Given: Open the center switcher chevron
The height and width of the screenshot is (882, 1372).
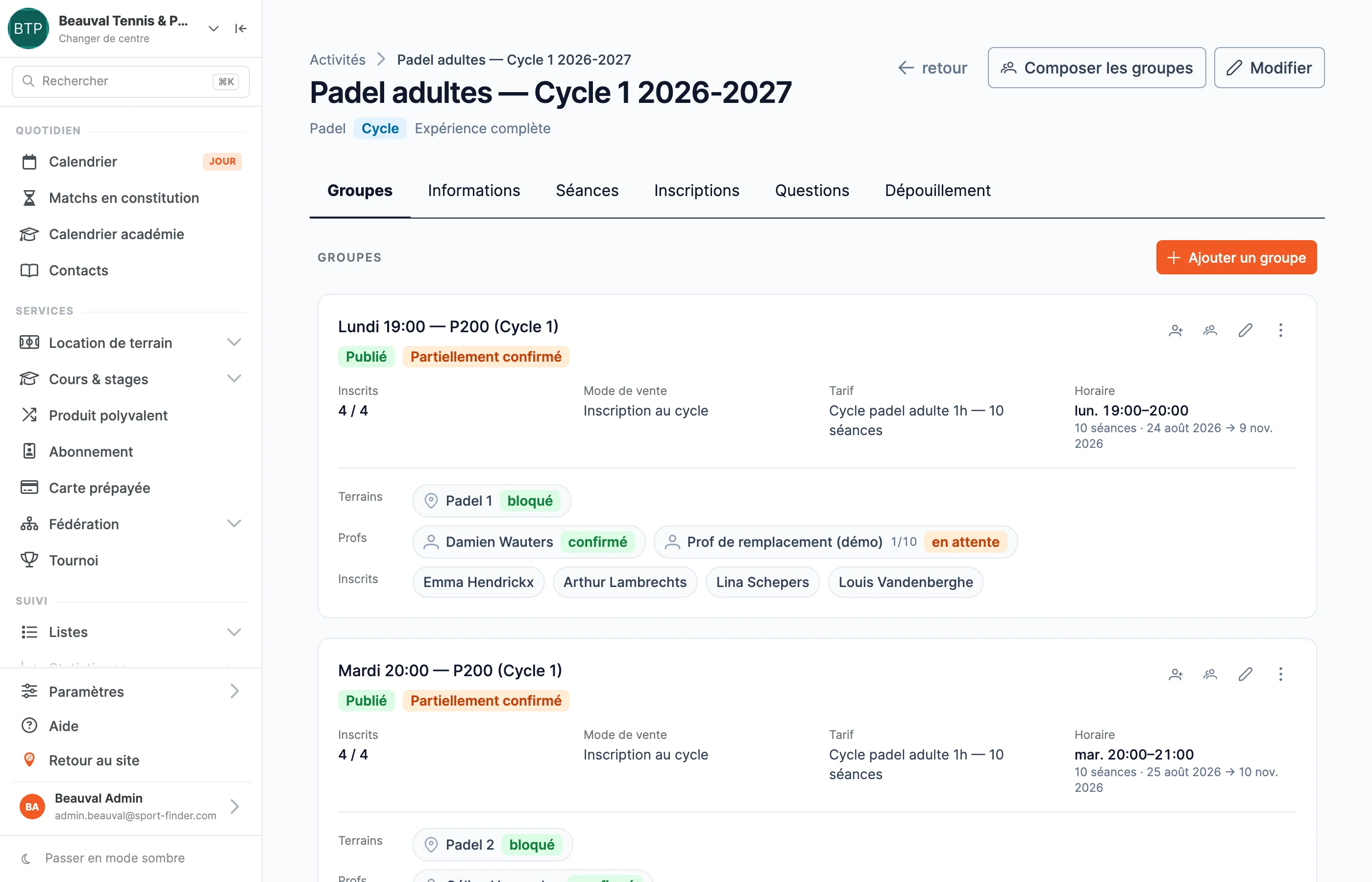Looking at the screenshot, I should [x=213, y=28].
